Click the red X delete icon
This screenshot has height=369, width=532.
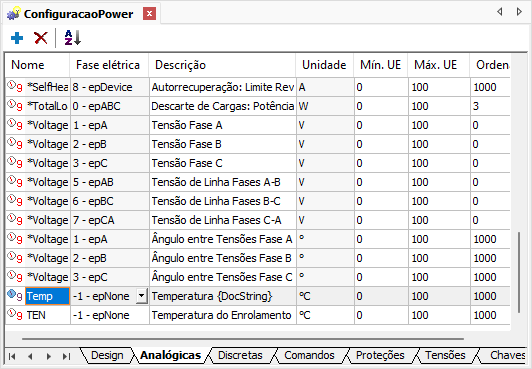tap(41, 38)
